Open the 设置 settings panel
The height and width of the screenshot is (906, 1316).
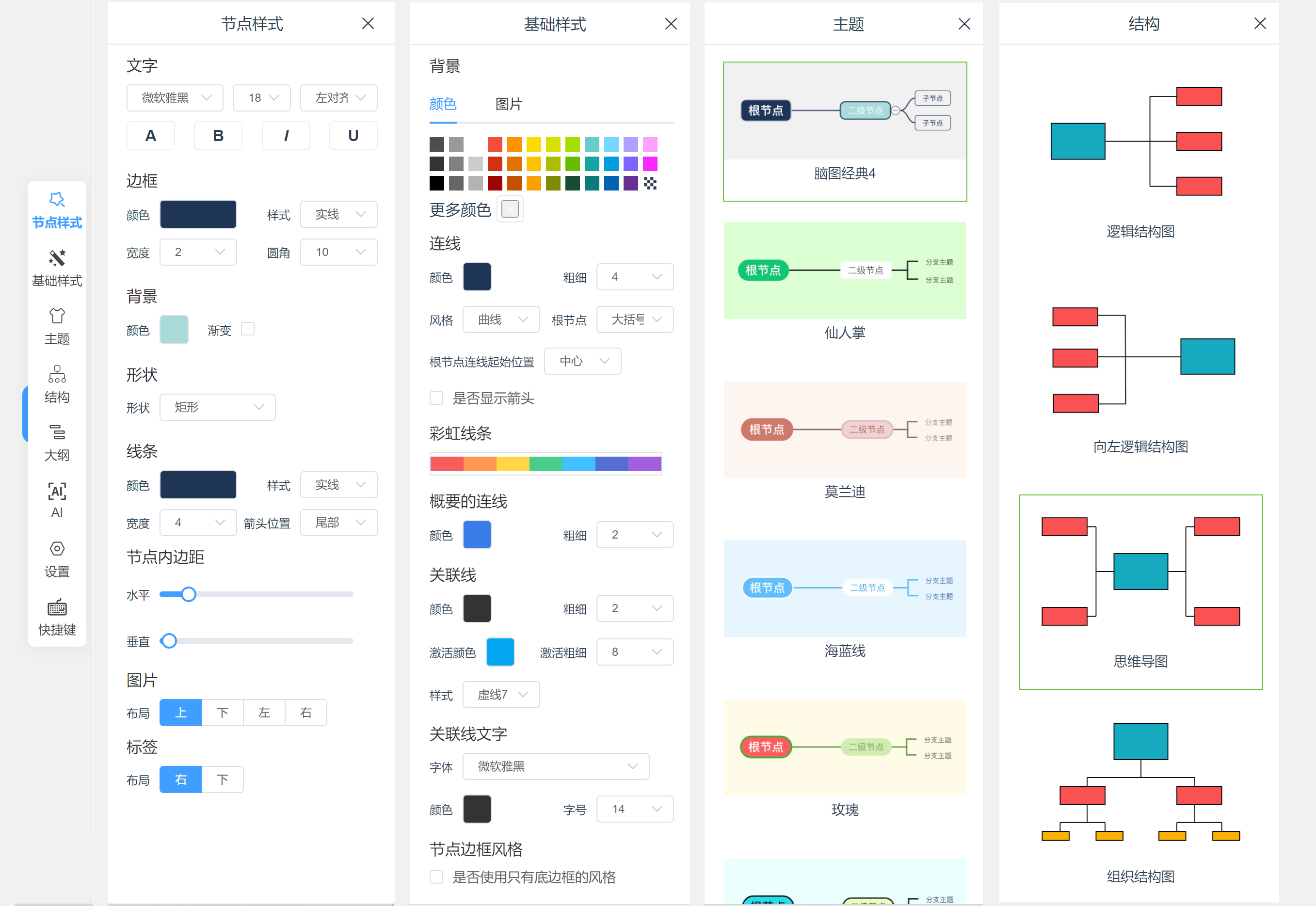(x=57, y=558)
